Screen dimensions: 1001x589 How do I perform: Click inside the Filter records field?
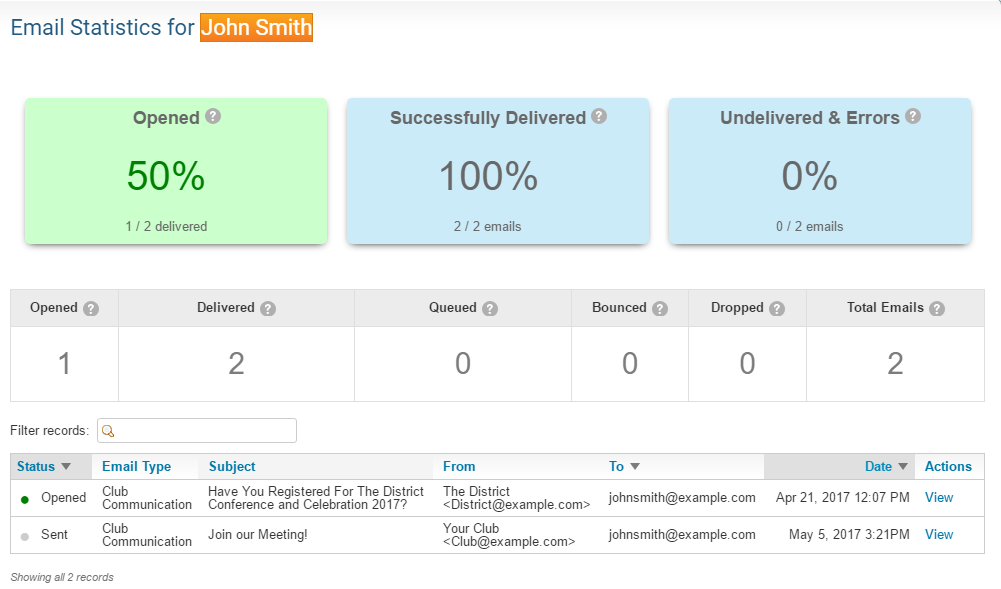click(200, 430)
